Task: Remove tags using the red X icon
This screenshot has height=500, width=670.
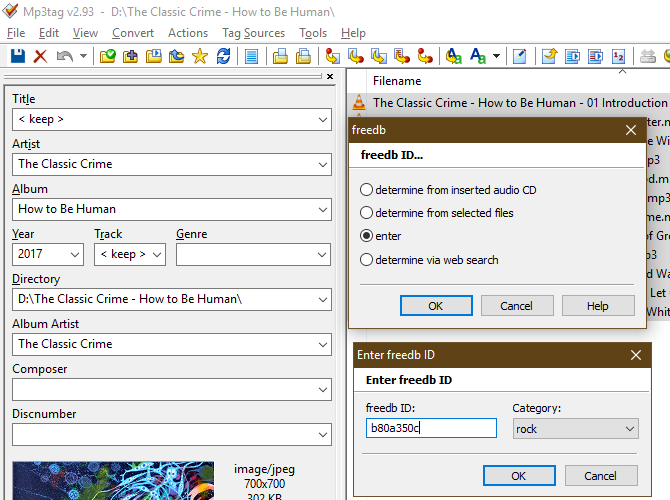Action: pyautogui.click(x=41, y=56)
